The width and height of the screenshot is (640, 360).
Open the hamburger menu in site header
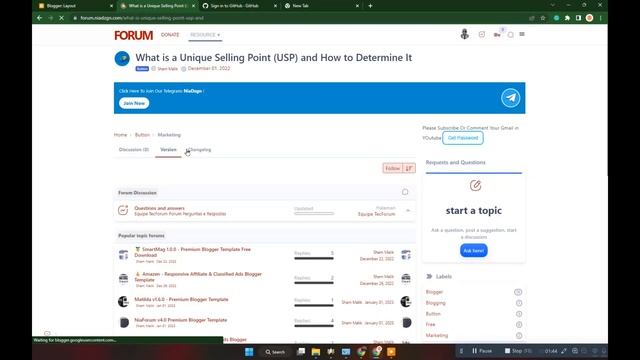click(x=522, y=34)
